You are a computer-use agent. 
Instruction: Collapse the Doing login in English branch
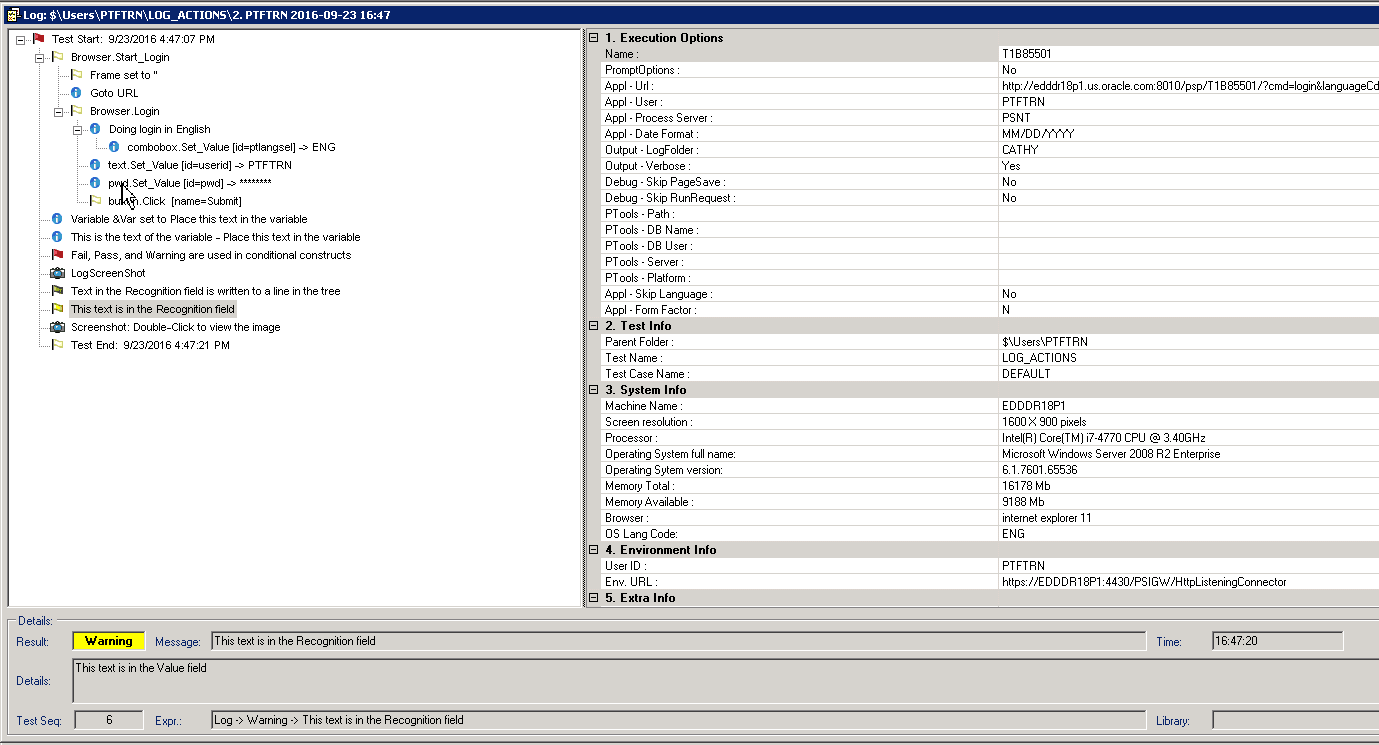click(77, 128)
